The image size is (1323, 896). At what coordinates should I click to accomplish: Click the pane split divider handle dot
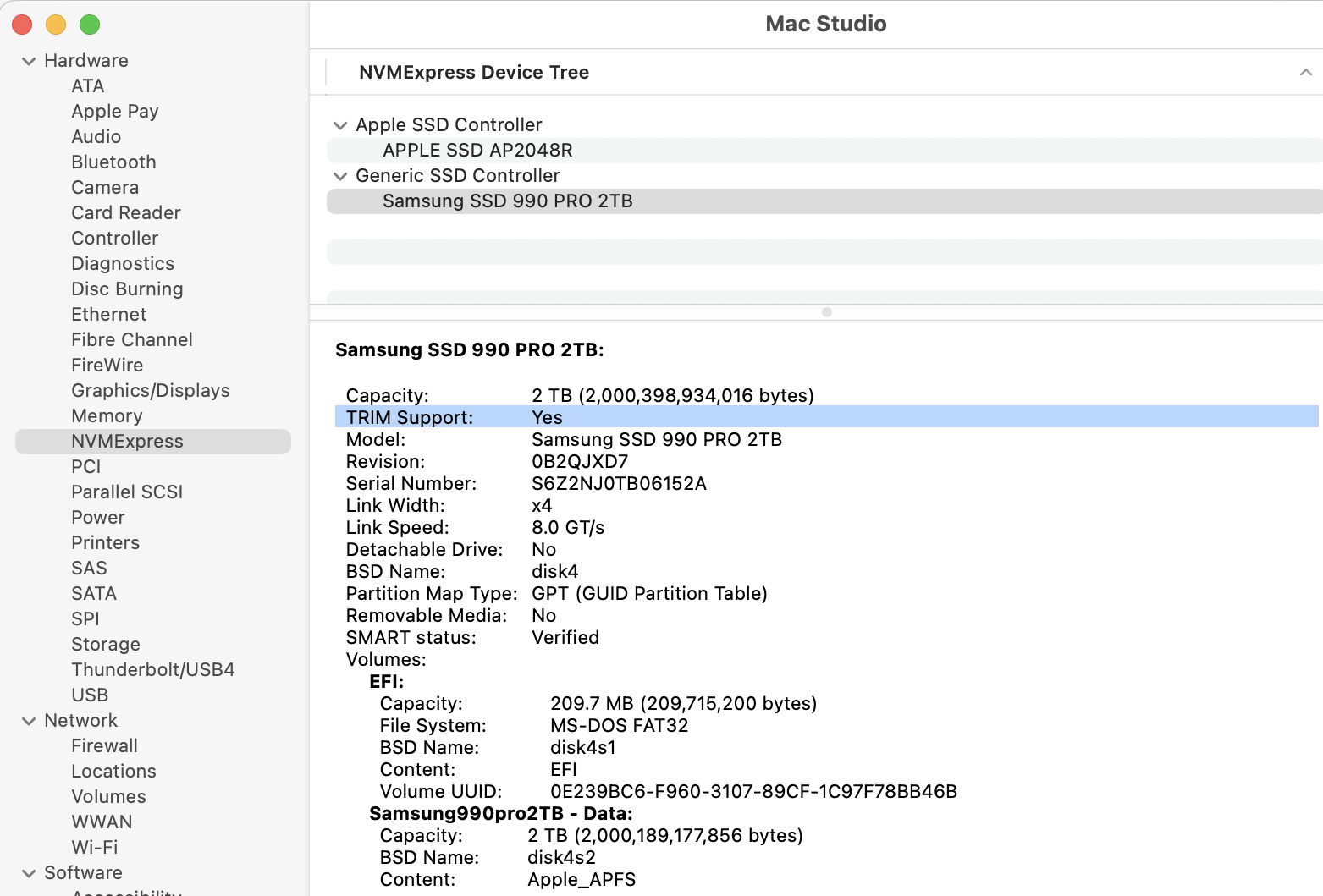[827, 312]
